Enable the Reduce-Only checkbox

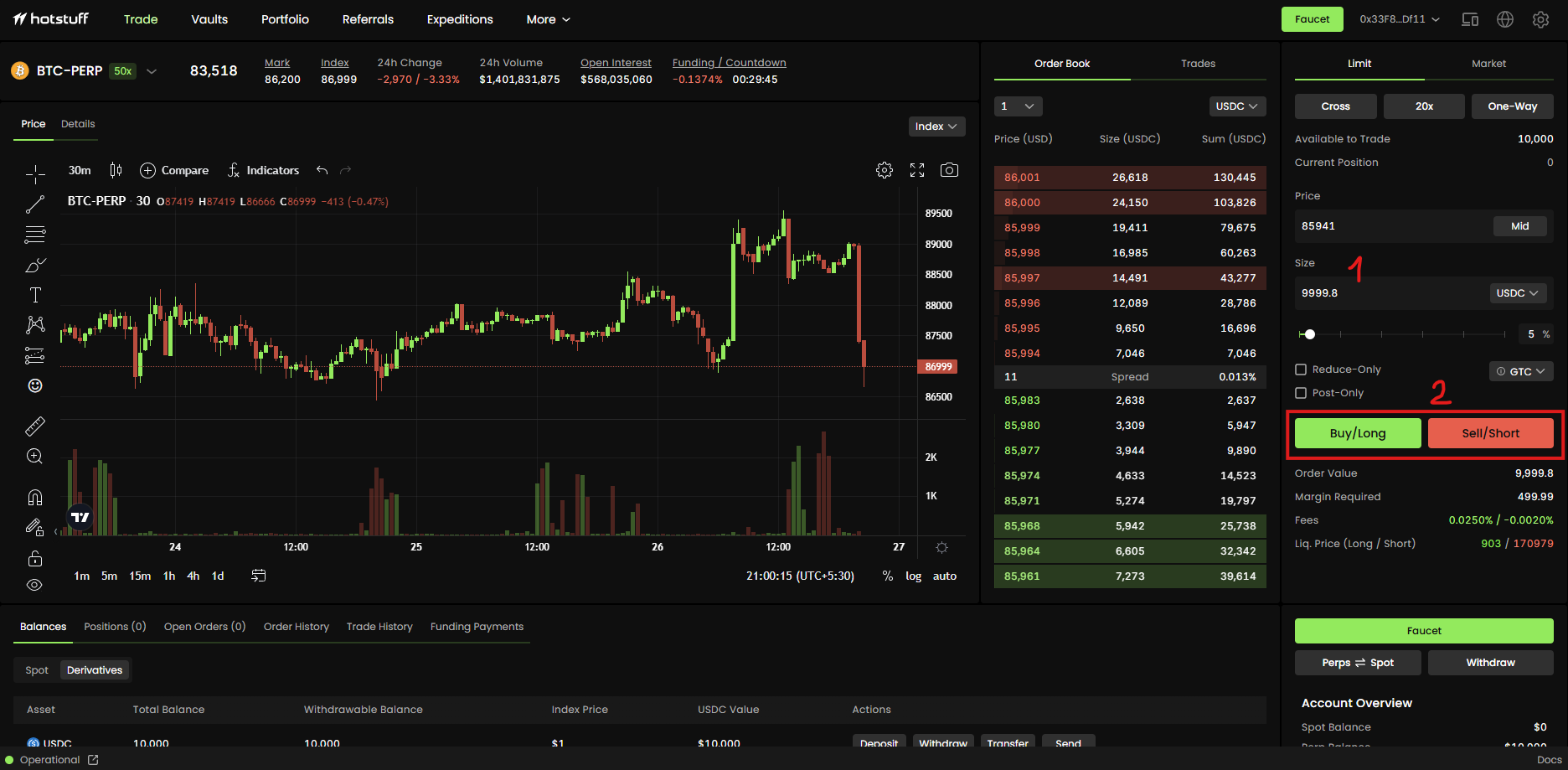tap(1301, 369)
